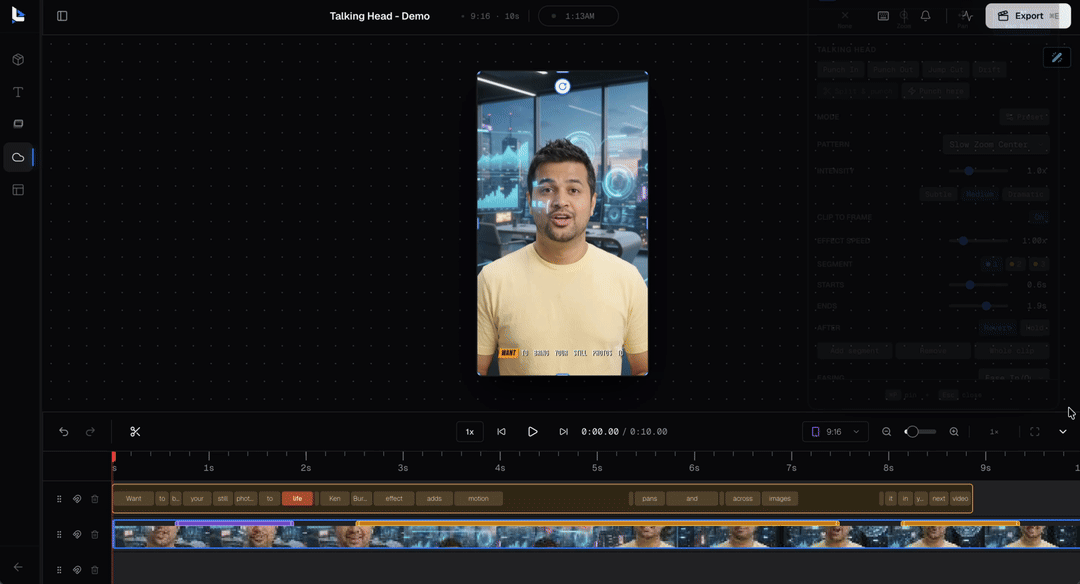Adjust the Intensity slider
This screenshot has height=584, width=1080.
tap(978, 171)
